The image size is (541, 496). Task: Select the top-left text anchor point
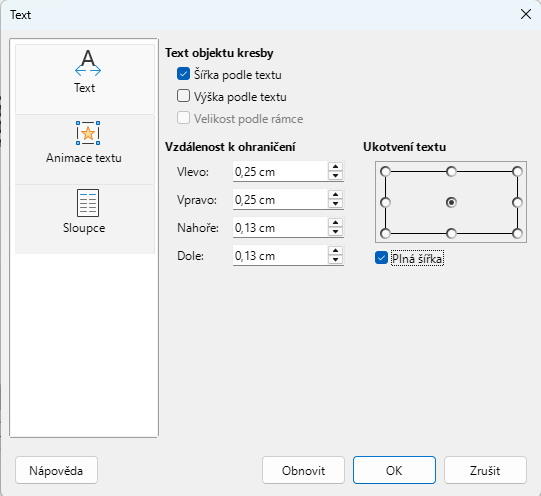(x=385, y=171)
